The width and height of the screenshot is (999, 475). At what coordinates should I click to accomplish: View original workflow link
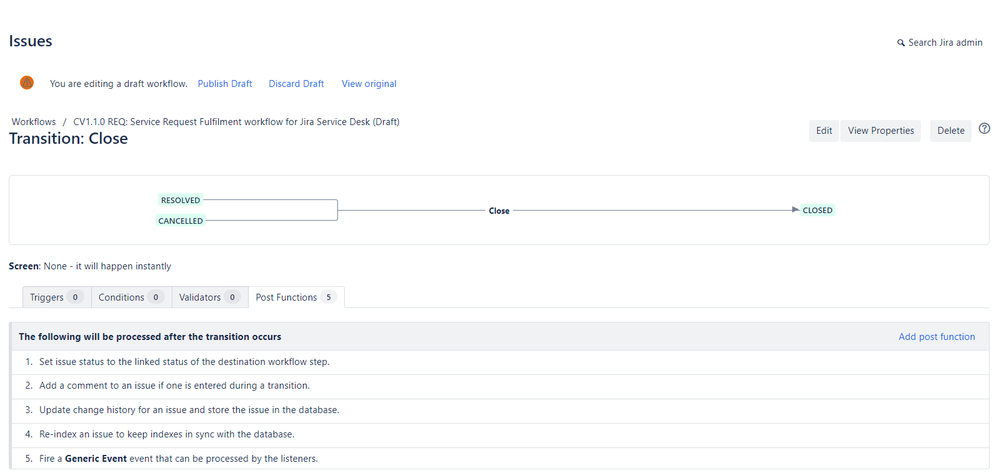coord(369,83)
